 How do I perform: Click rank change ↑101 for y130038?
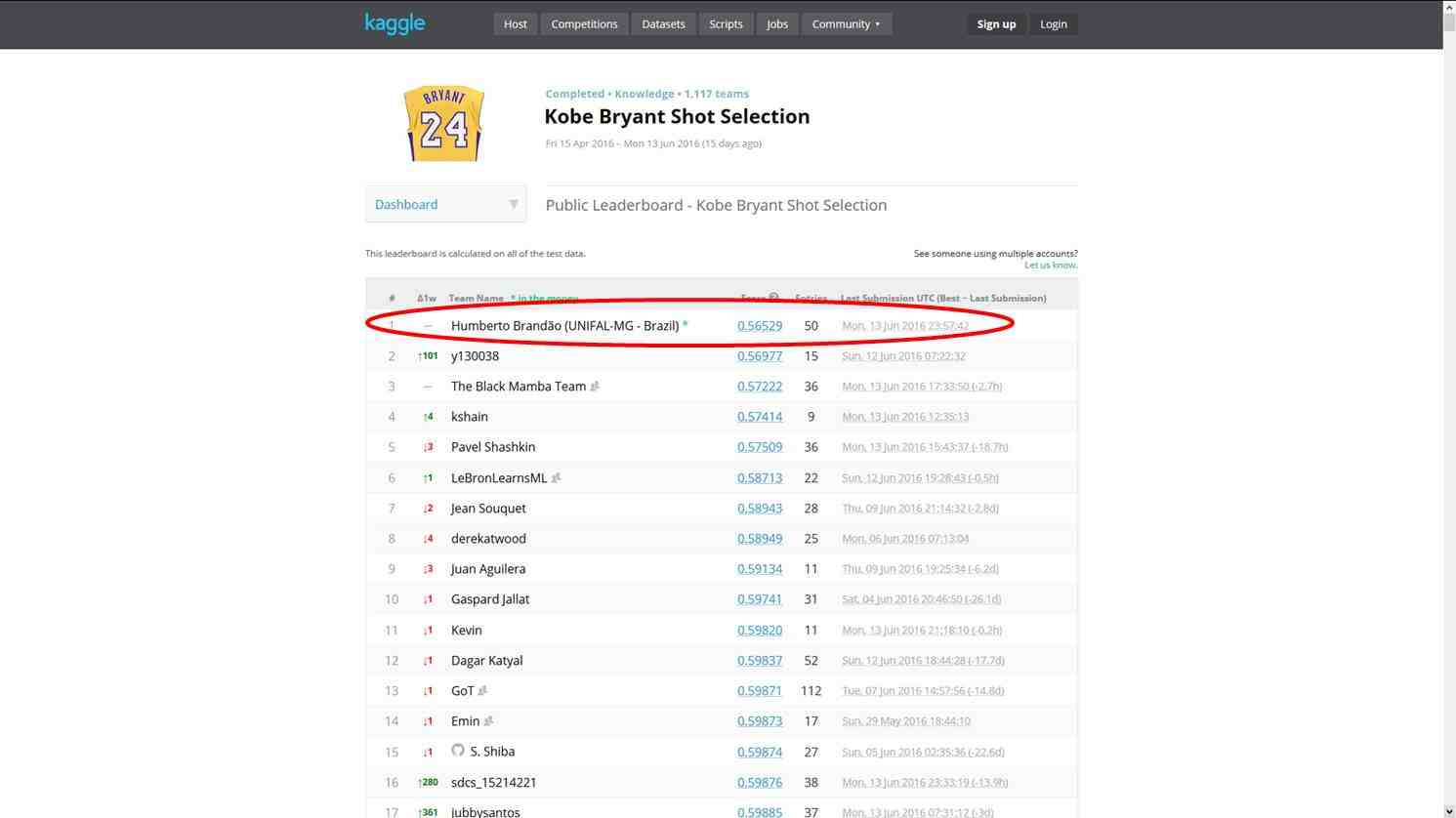click(x=428, y=356)
